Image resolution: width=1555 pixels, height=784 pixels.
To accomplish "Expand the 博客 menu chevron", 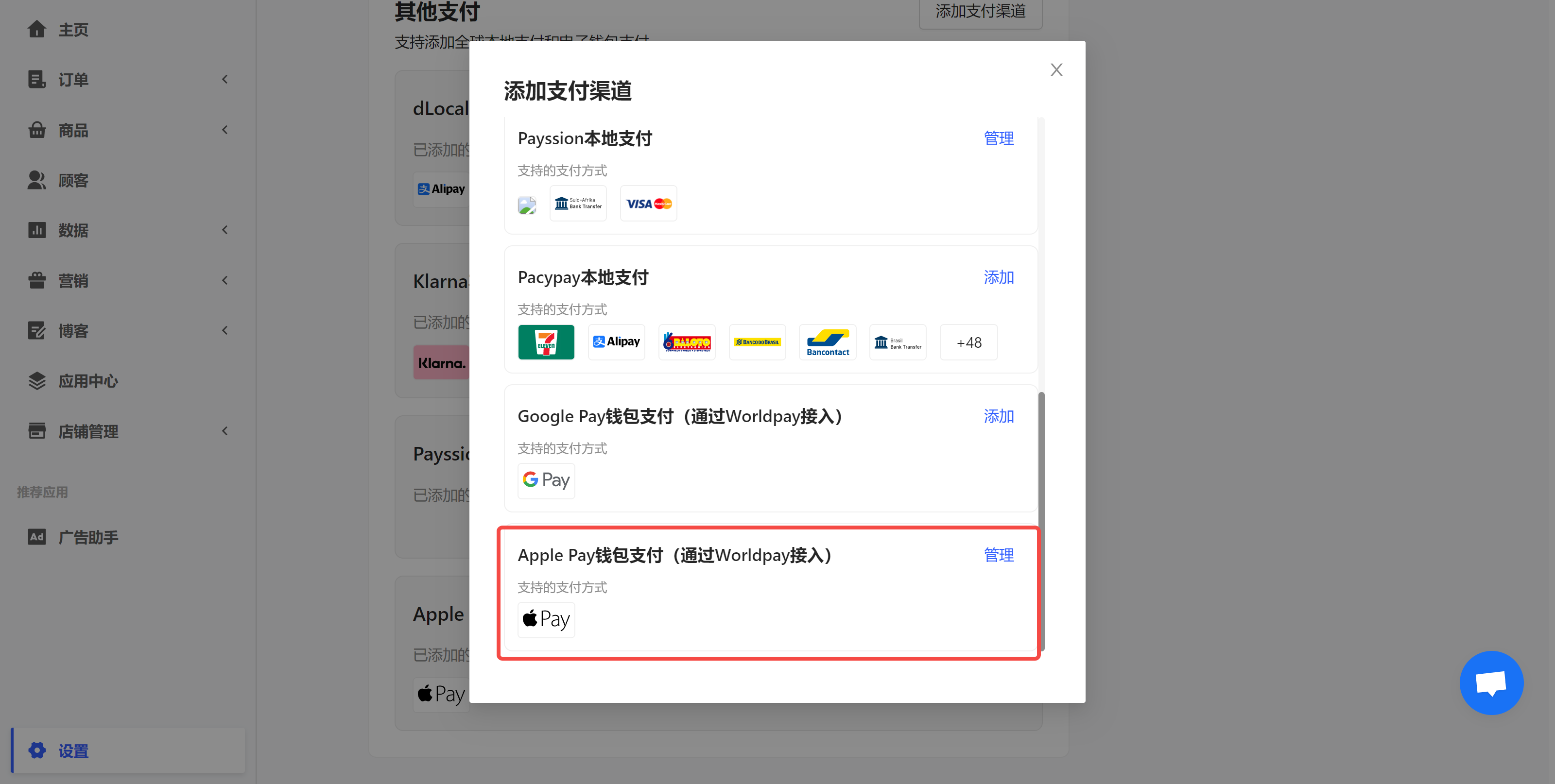I will 225,330.
